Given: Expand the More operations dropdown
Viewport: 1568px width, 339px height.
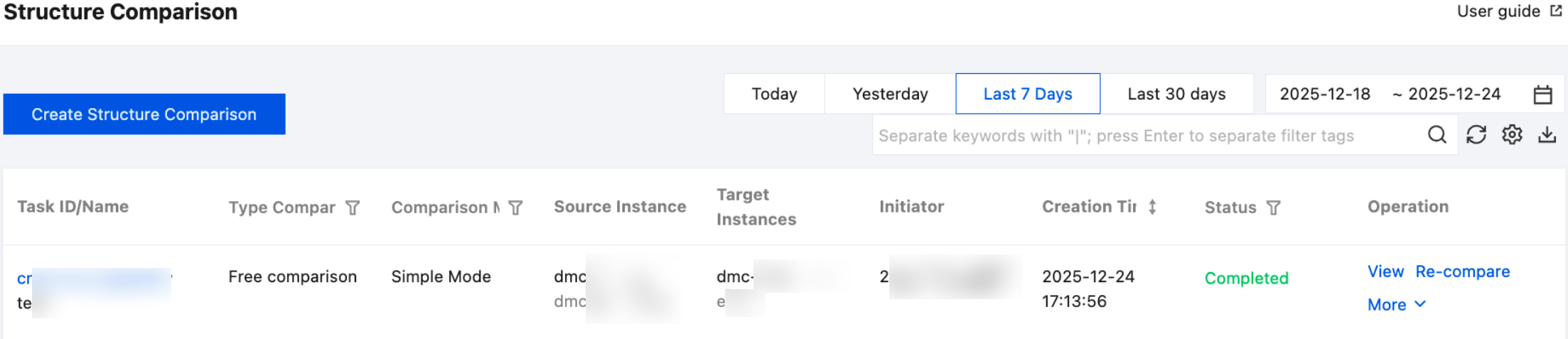Looking at the screenshot, I should (1396, 304).
